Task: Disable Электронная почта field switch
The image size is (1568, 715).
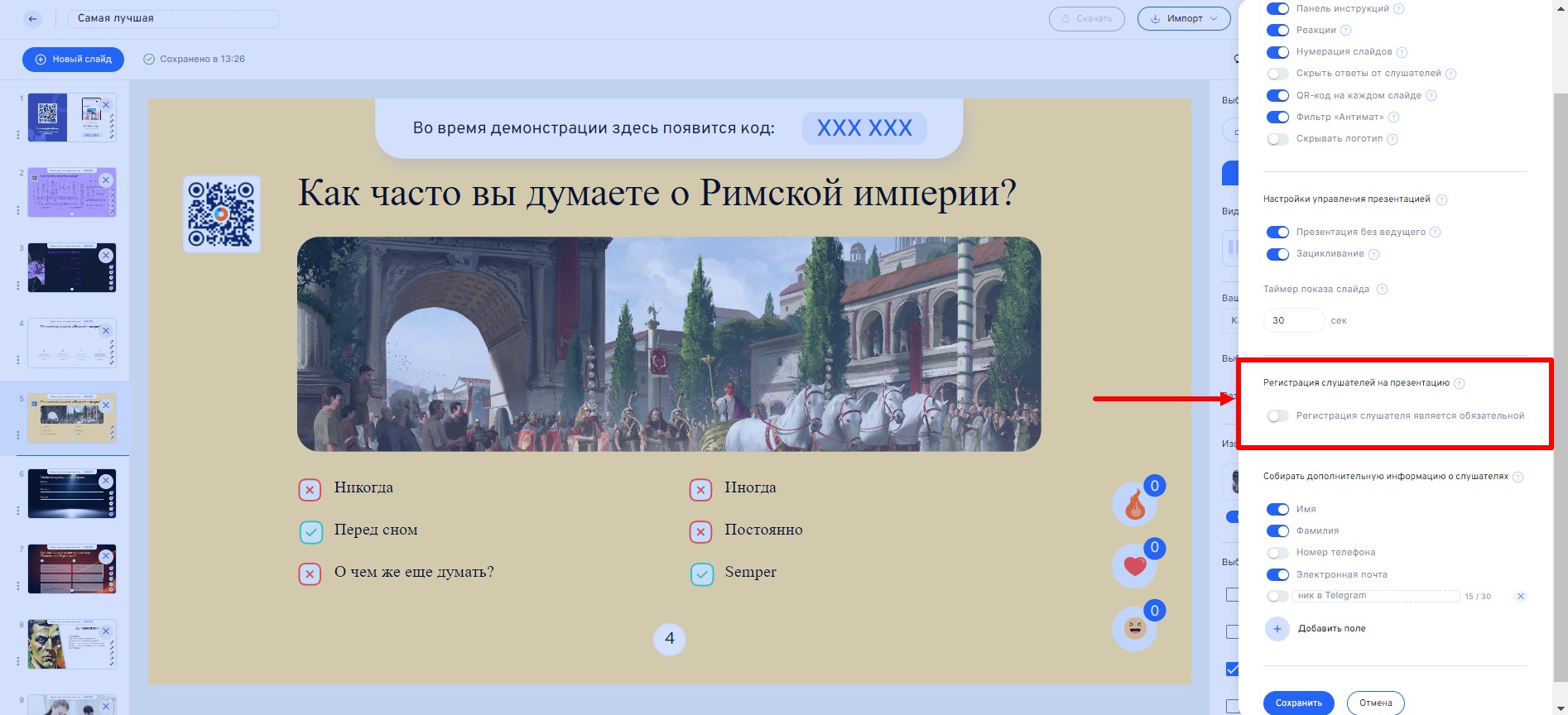Action: click(x=1278, y=575)
